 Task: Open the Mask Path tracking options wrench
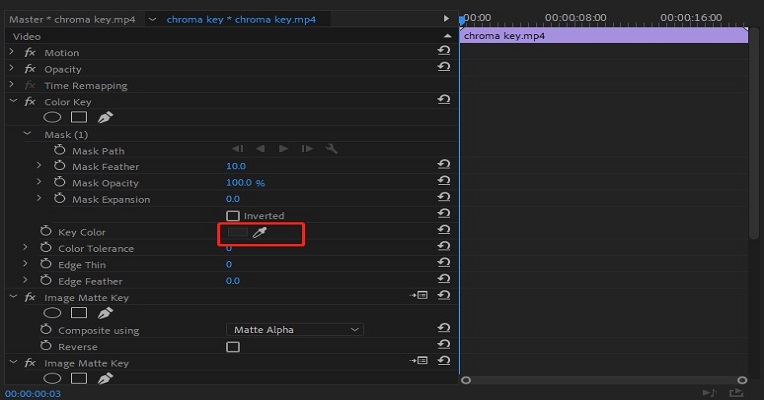pyautogui.click(x=331, y=149)
